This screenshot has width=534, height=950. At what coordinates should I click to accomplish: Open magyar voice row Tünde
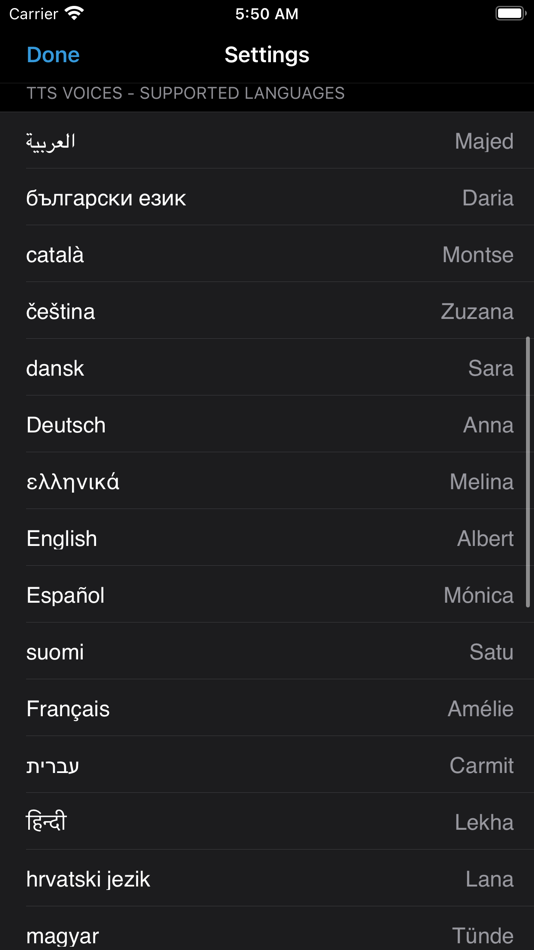[267, 929]
